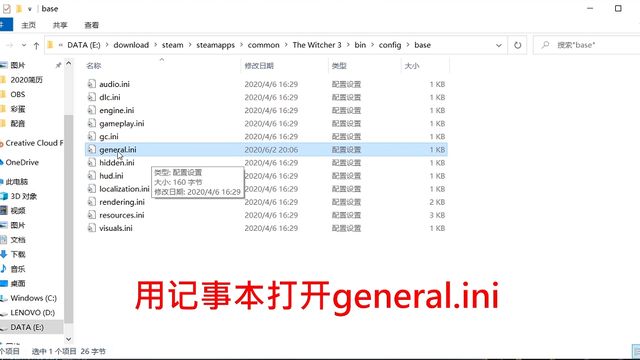Navigate to 'The Witcher 3' breadcrumb
640x360 pixels.
coord(317,45)
